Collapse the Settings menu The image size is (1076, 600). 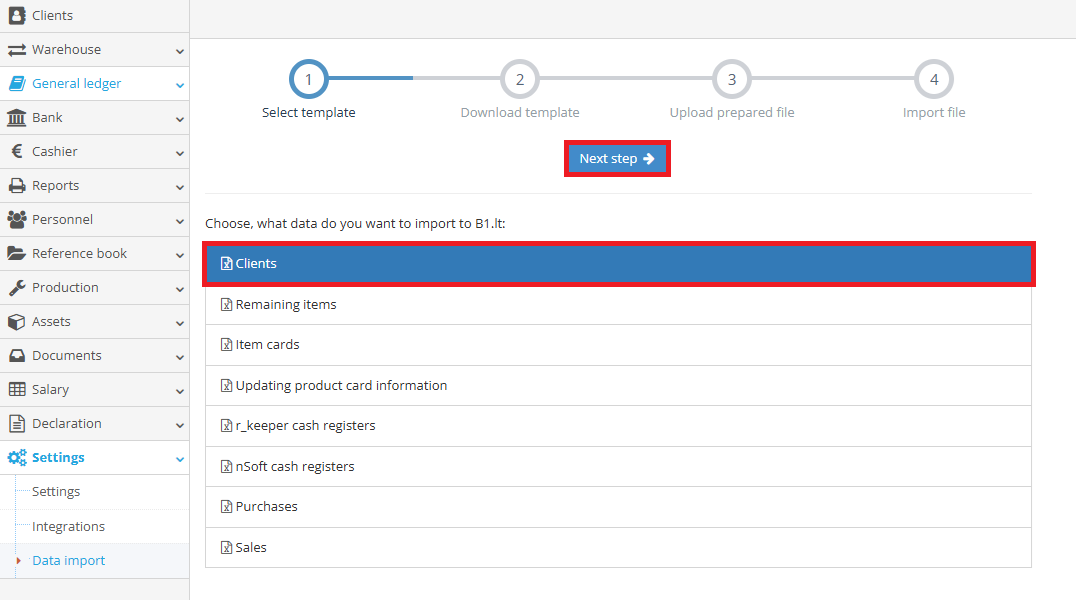[x=178, y=457]
